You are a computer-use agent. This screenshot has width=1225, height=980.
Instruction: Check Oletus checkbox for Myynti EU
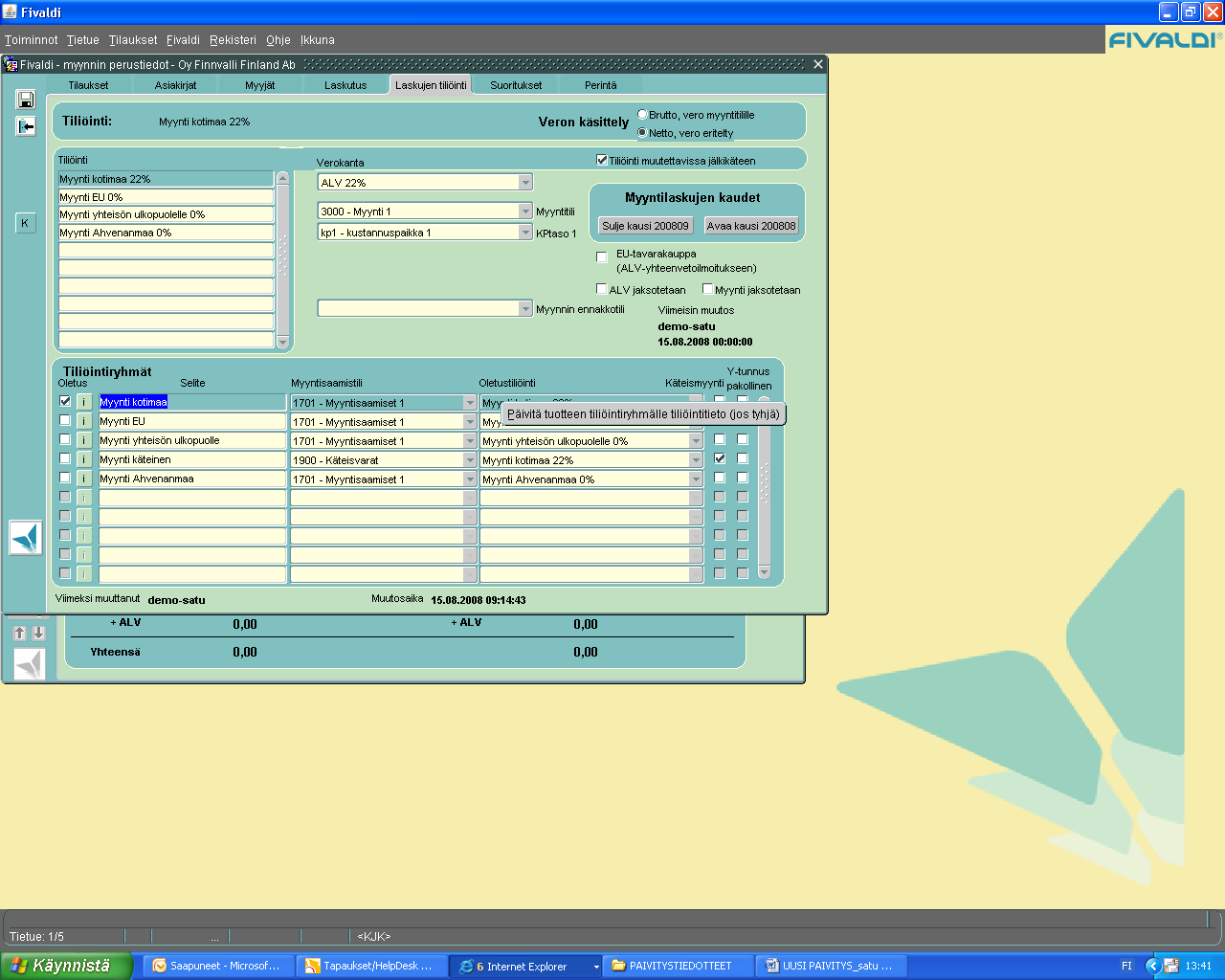pos(65,420)
